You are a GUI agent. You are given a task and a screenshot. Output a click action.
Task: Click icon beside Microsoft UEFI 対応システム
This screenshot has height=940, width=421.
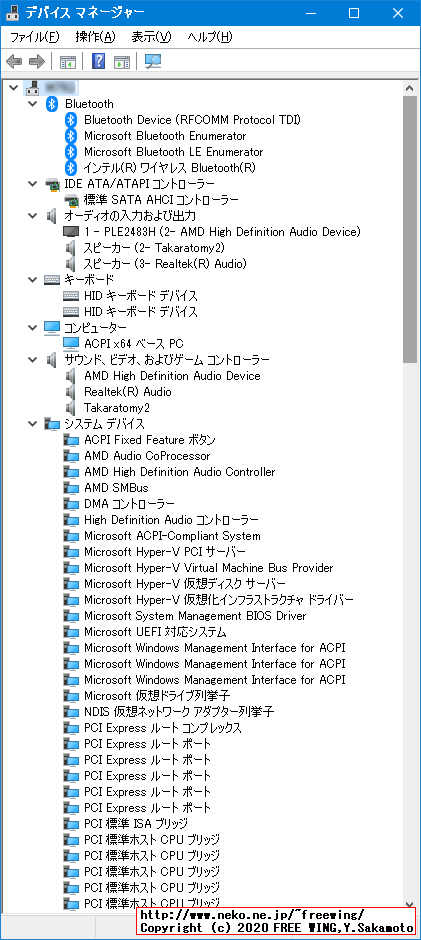pos(71,632)
